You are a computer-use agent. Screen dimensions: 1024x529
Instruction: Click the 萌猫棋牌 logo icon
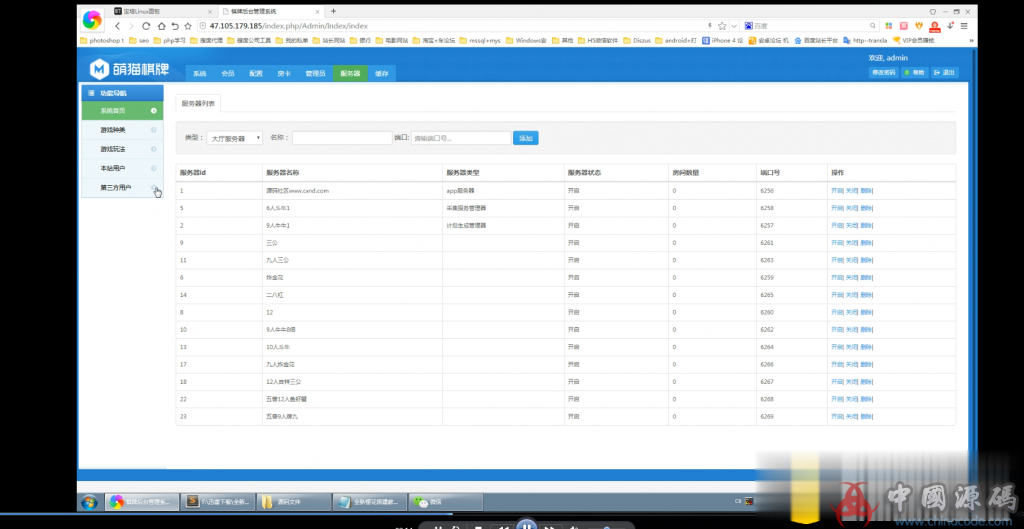(99, 69)
